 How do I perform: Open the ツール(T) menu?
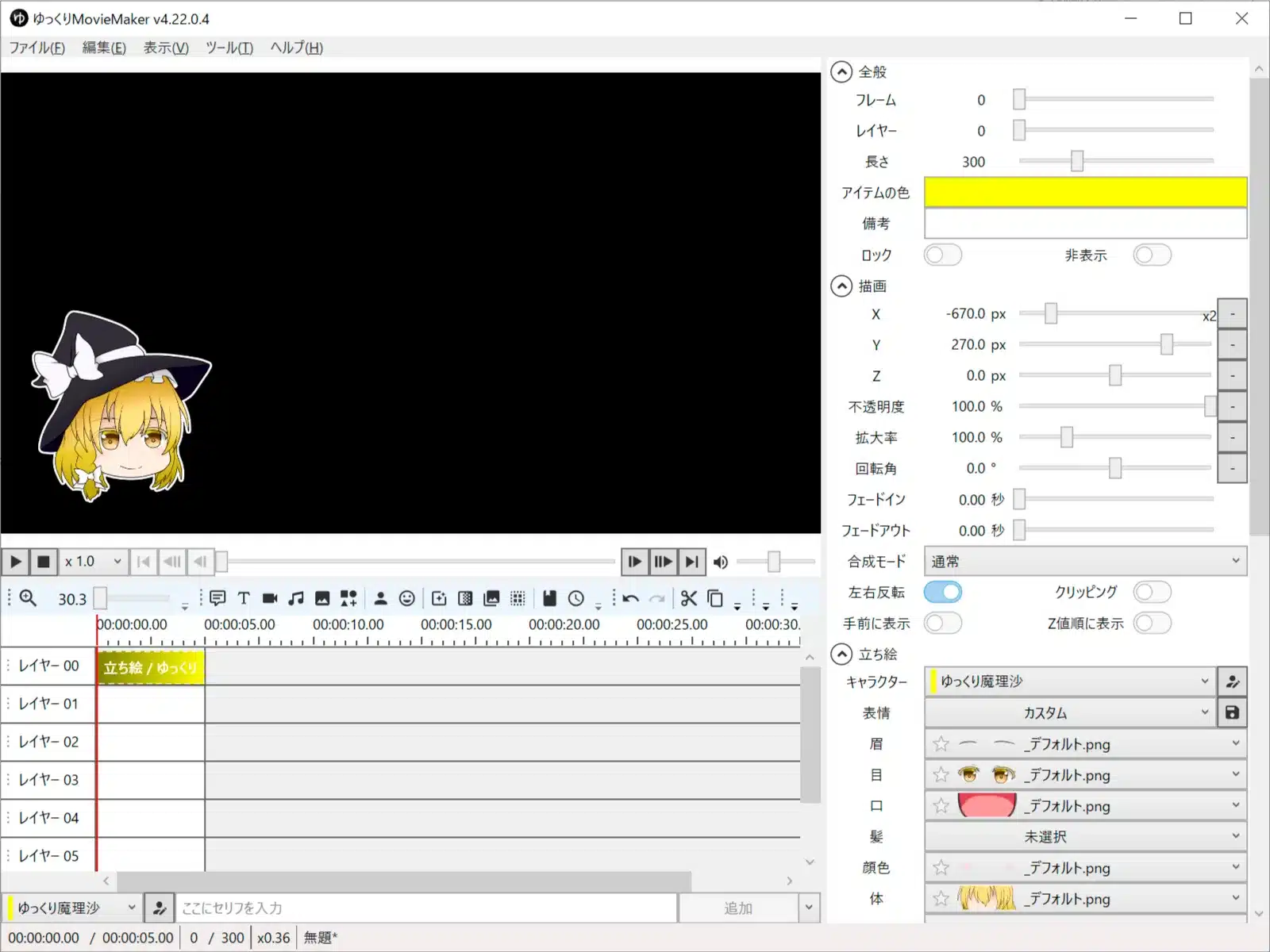pyautogui.click(x=229, y=48)
